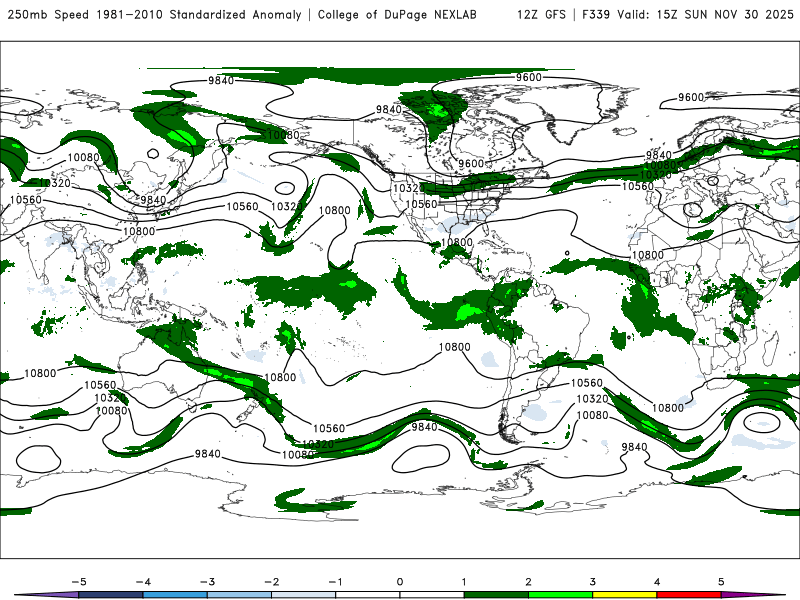Click the '10800' contour label west of Peru
Viewport: 800px width, 600px height.
pyautogui.click(x=455, y=347)
